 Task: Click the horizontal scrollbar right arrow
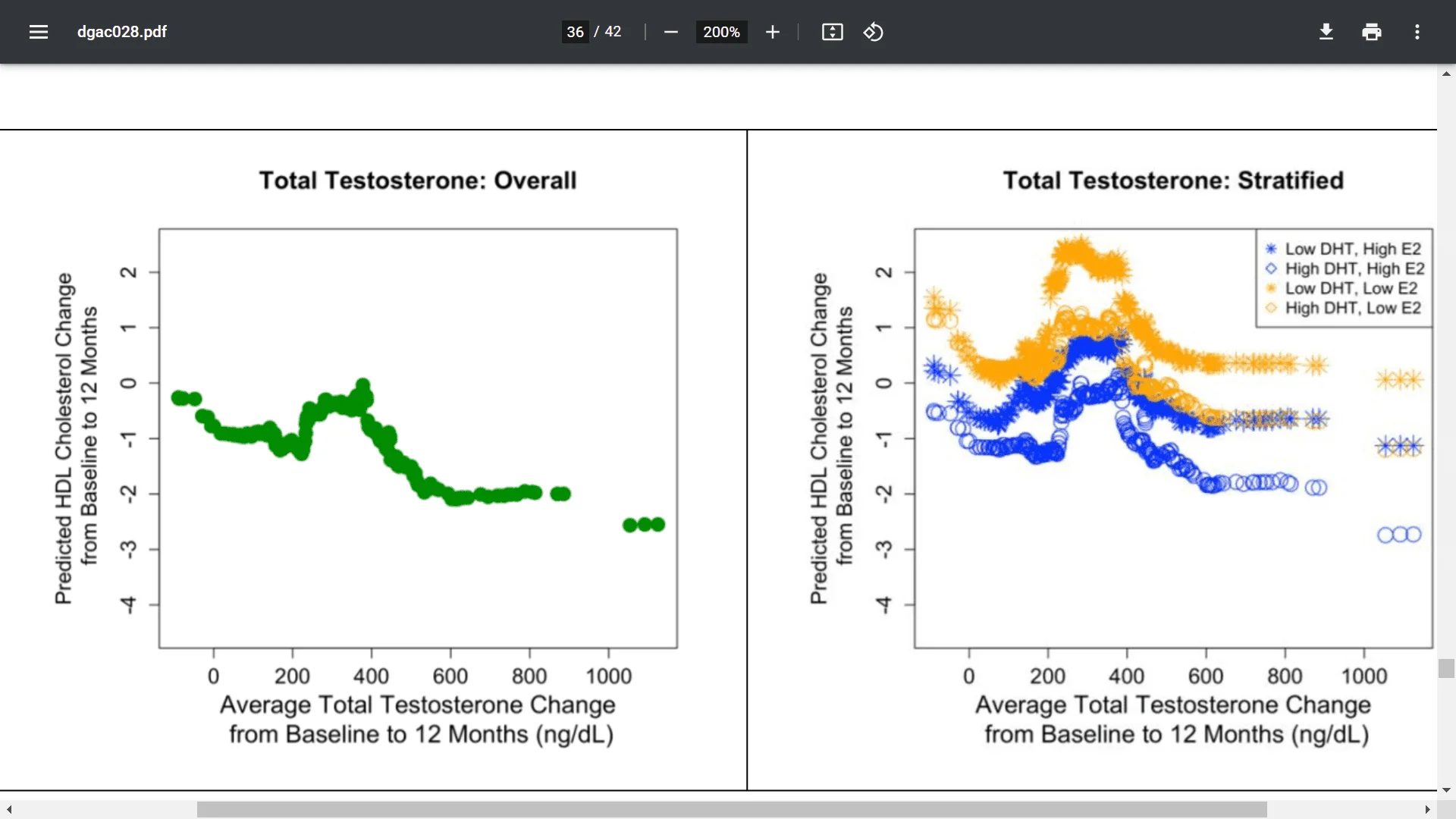point(1427,810)
